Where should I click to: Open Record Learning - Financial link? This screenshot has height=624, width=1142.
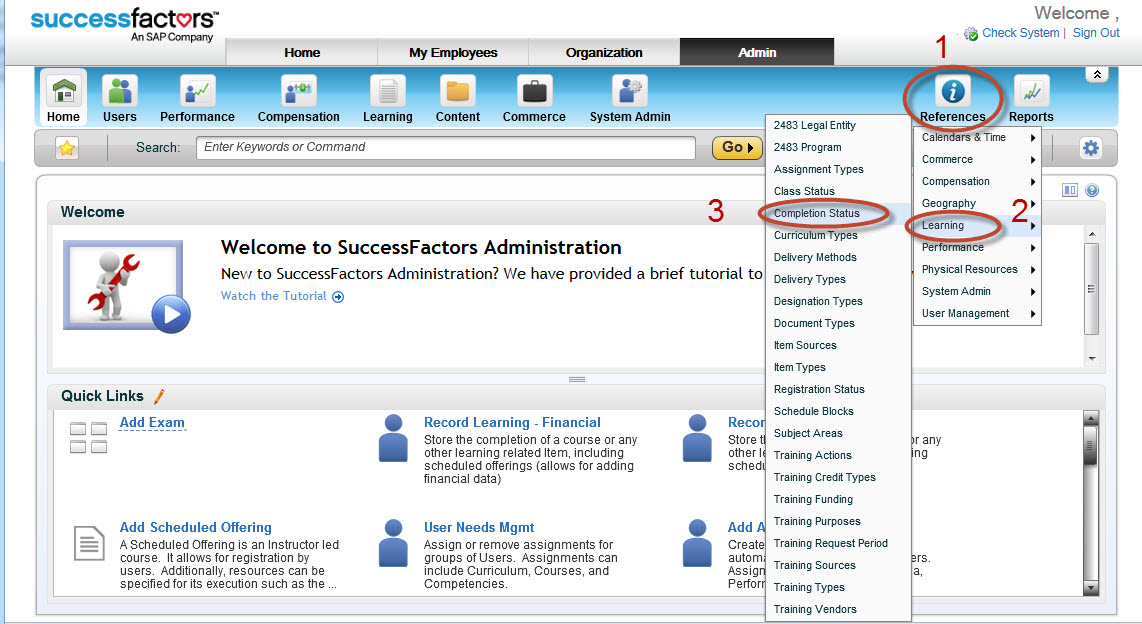click(x=512, y=422)
